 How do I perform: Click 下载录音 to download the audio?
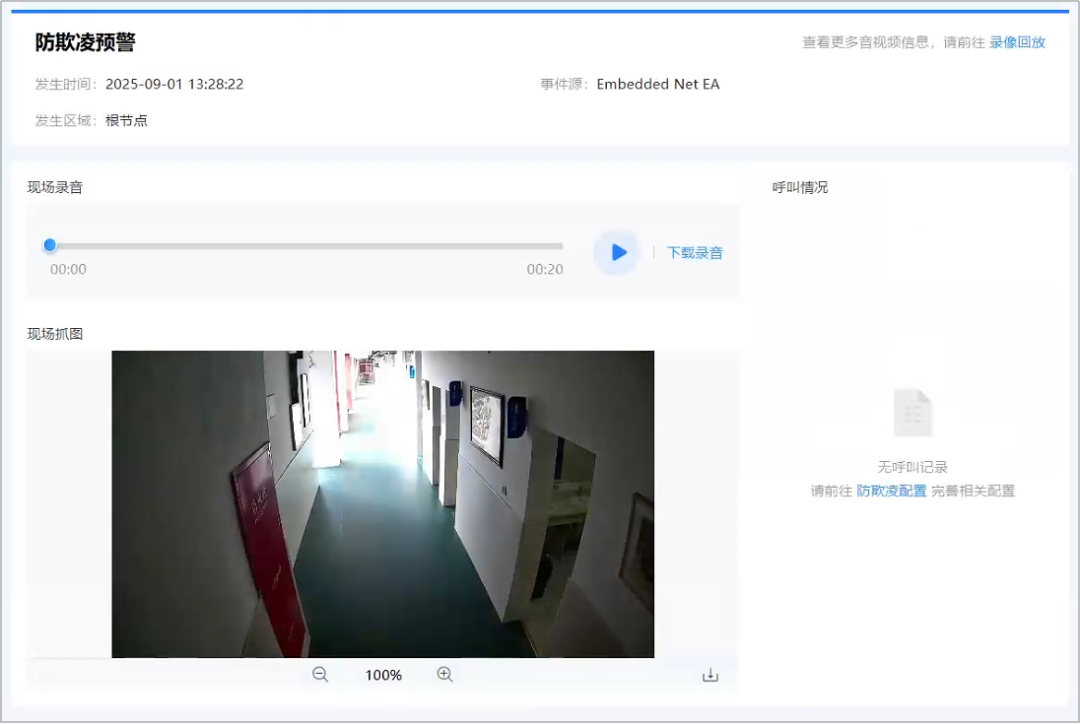695,253
